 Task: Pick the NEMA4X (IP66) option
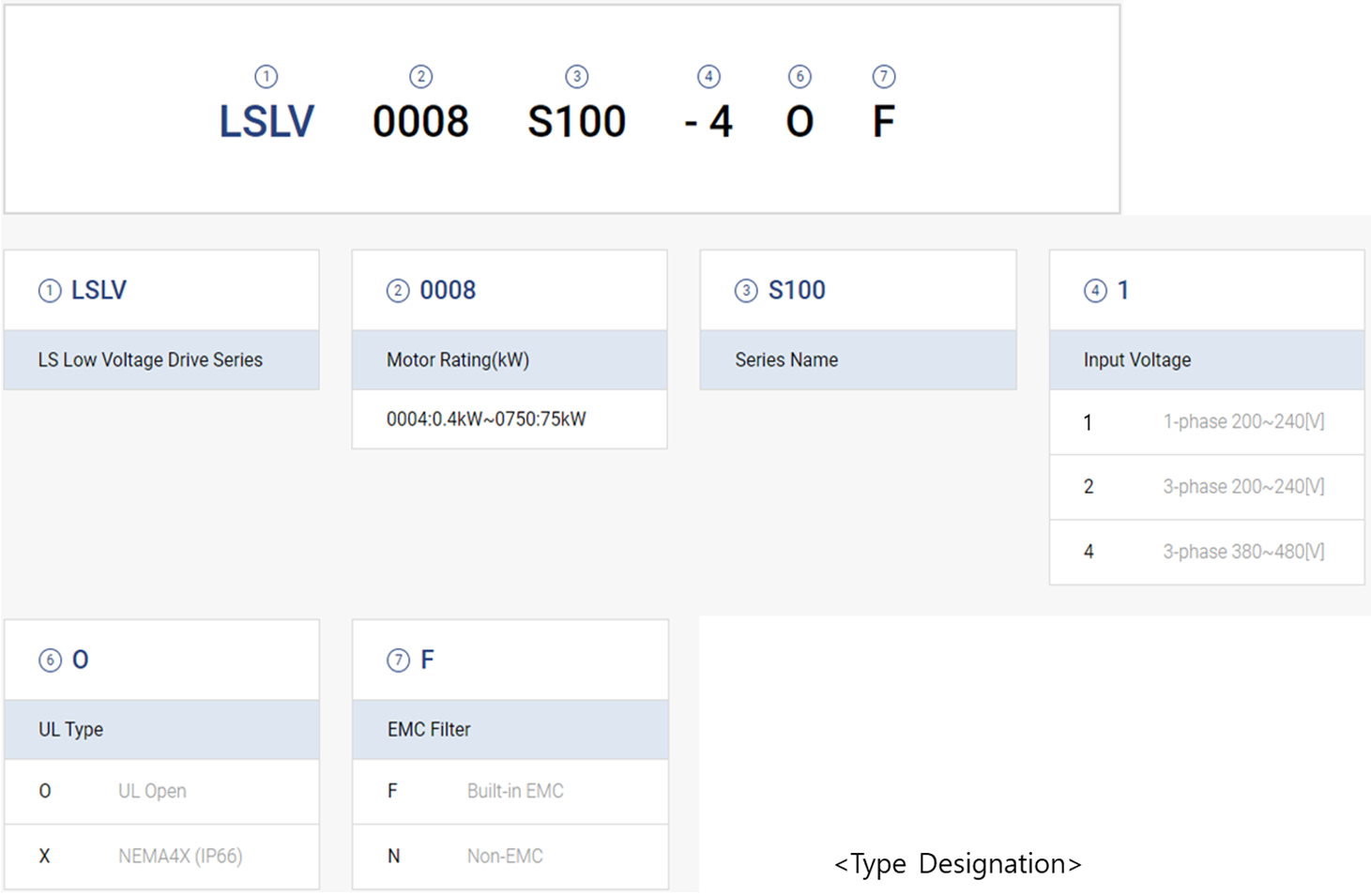click(161, 856)
